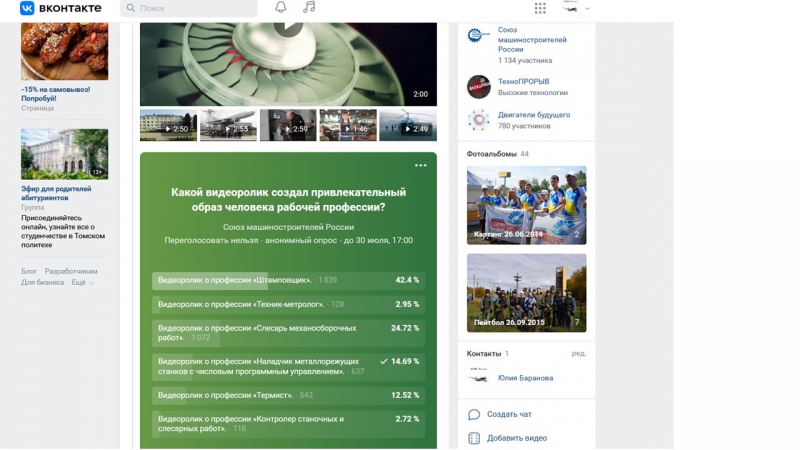
Task: Focus the Поиск search field
Action: pyautogui.click(x=189, y=8)
